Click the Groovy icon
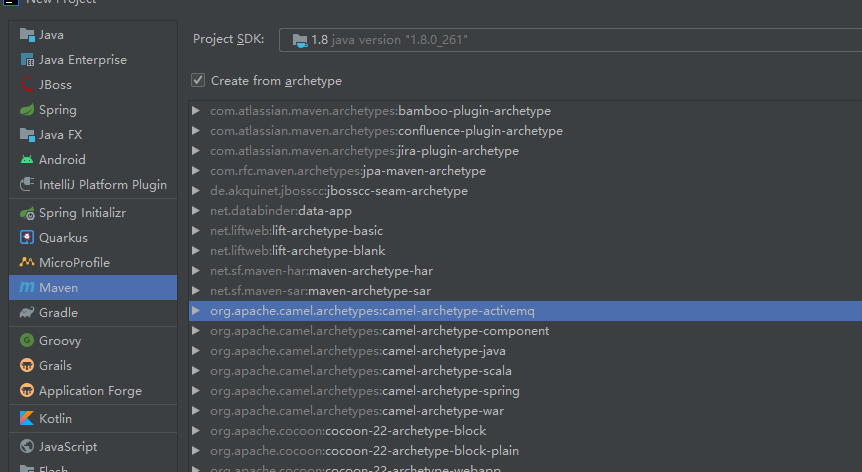The height and width of the screenshot is (472, 862). tap(27, 340)
